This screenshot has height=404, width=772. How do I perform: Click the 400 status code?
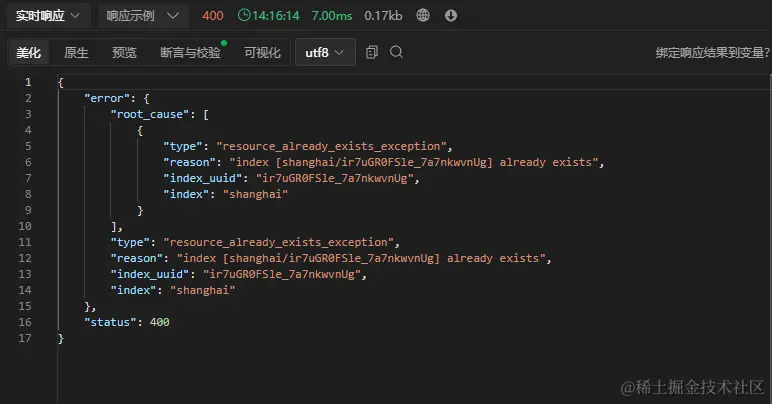point(213,16)
